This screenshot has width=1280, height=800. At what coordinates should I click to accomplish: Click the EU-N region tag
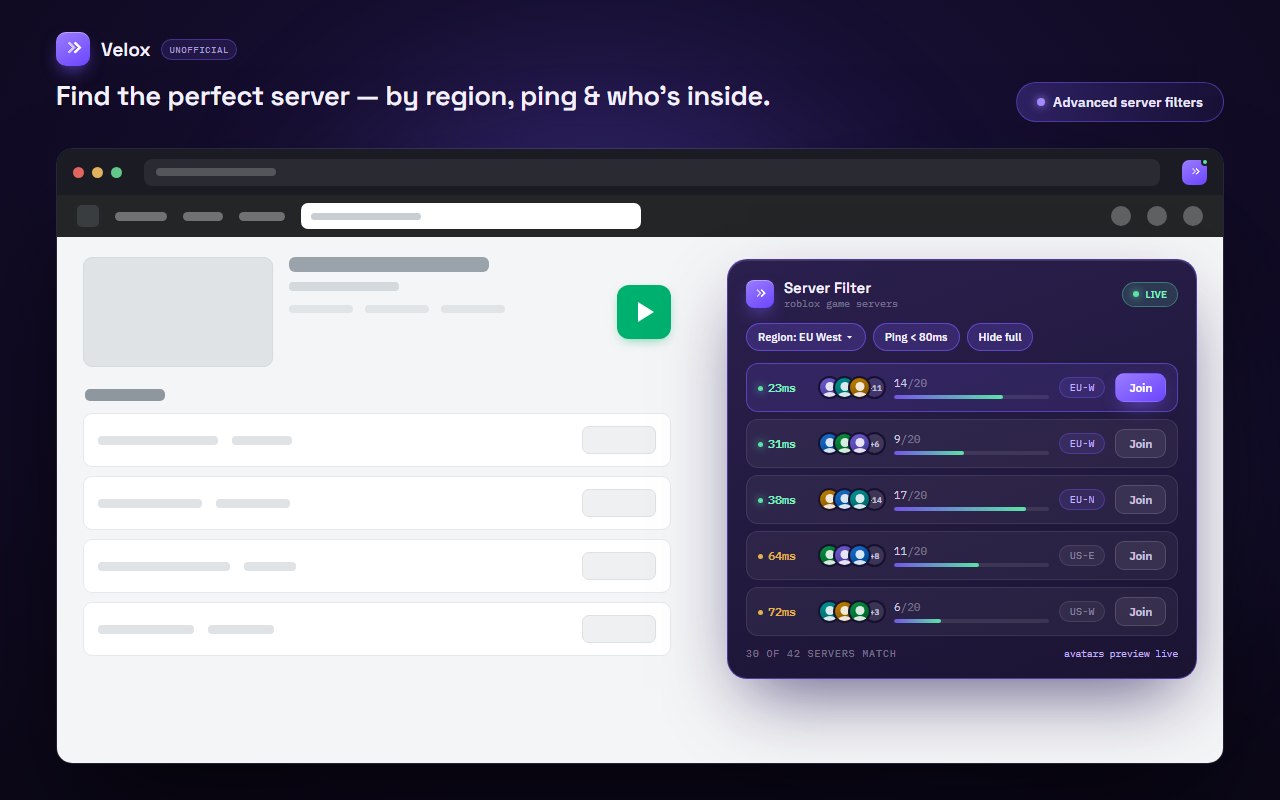1082,500
